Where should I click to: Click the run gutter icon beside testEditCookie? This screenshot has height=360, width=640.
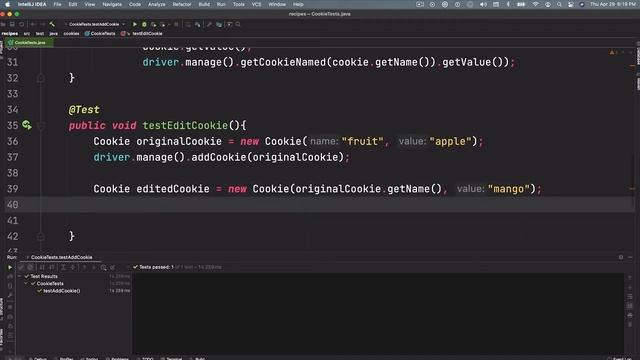[27, 125]
